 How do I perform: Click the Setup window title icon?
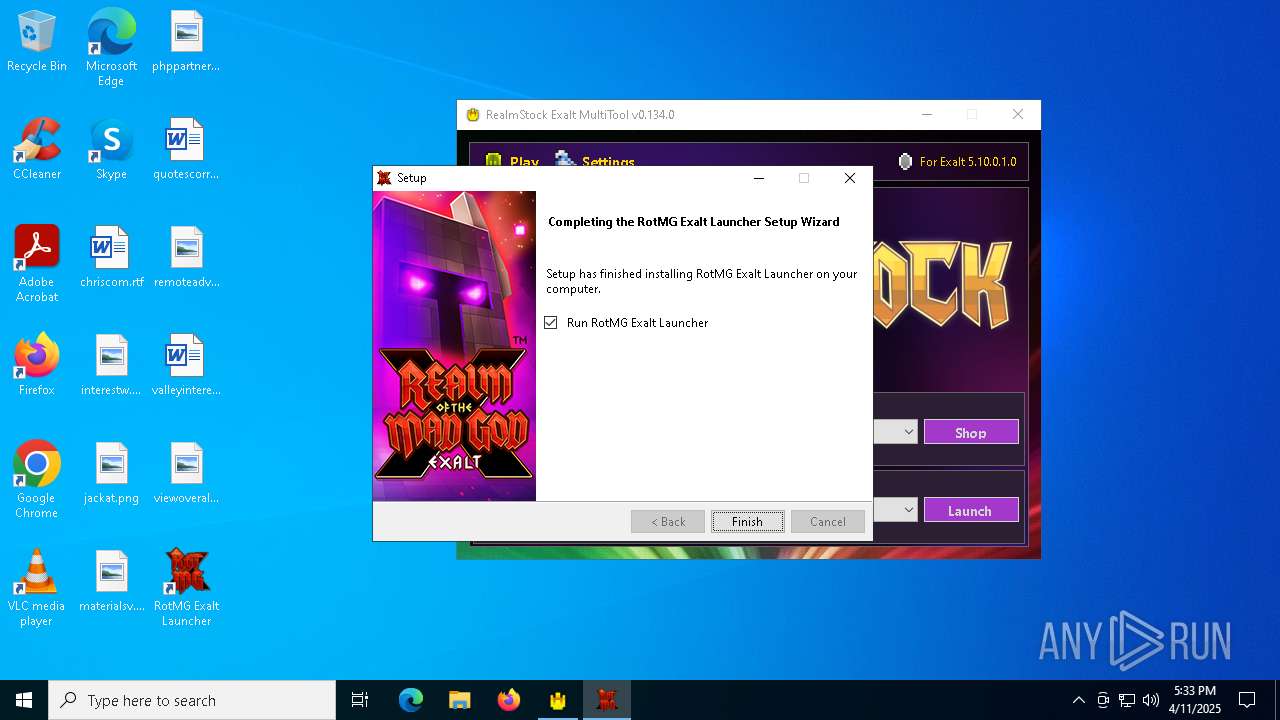coord(384,178)
